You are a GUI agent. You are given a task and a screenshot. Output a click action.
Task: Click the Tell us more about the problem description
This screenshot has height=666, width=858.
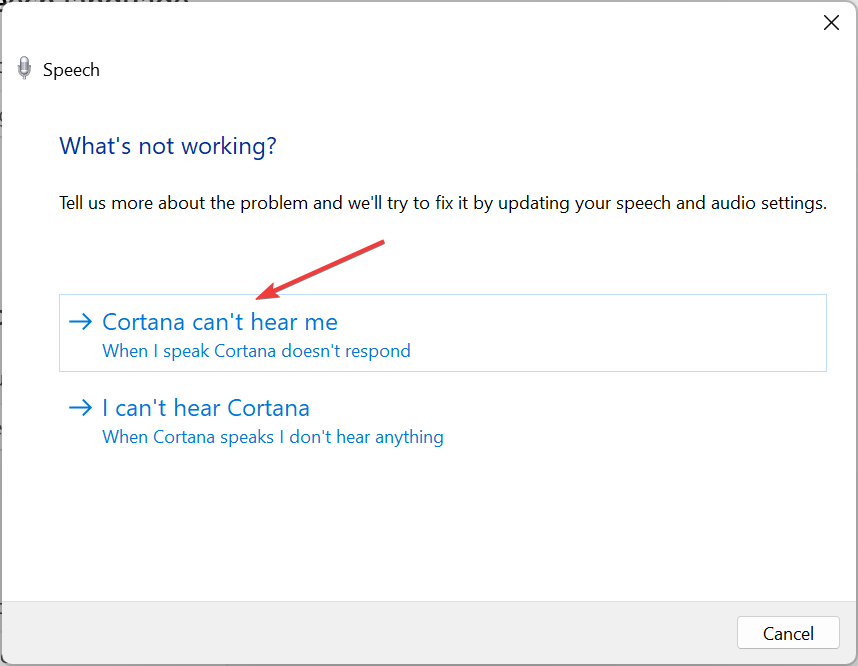[443, 203]
